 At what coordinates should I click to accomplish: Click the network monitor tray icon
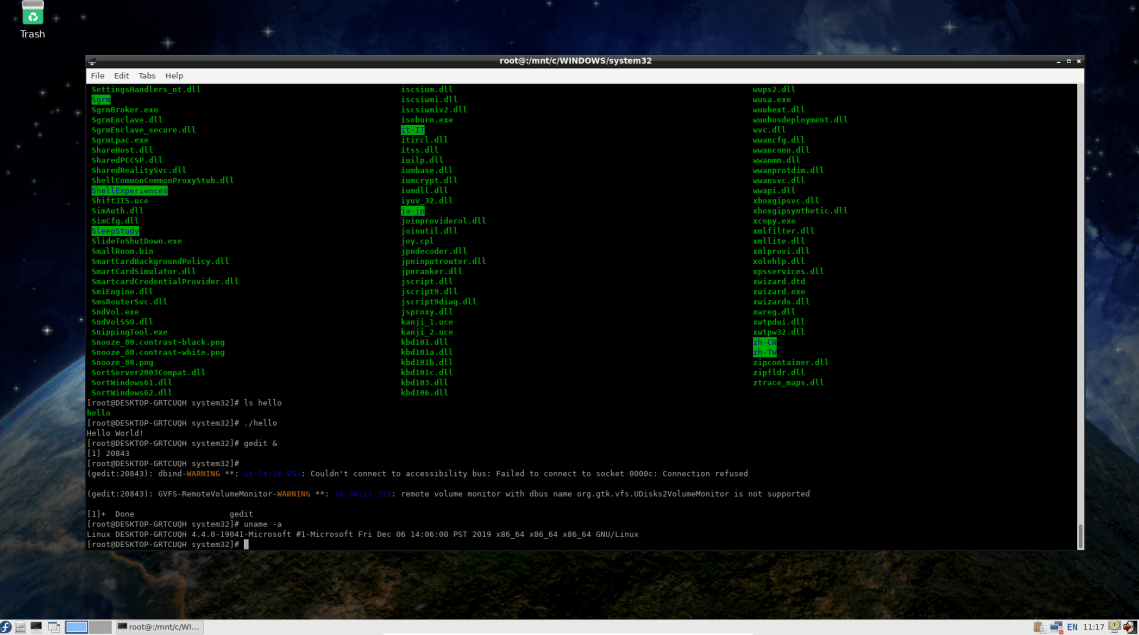(x=1056, y=627)
